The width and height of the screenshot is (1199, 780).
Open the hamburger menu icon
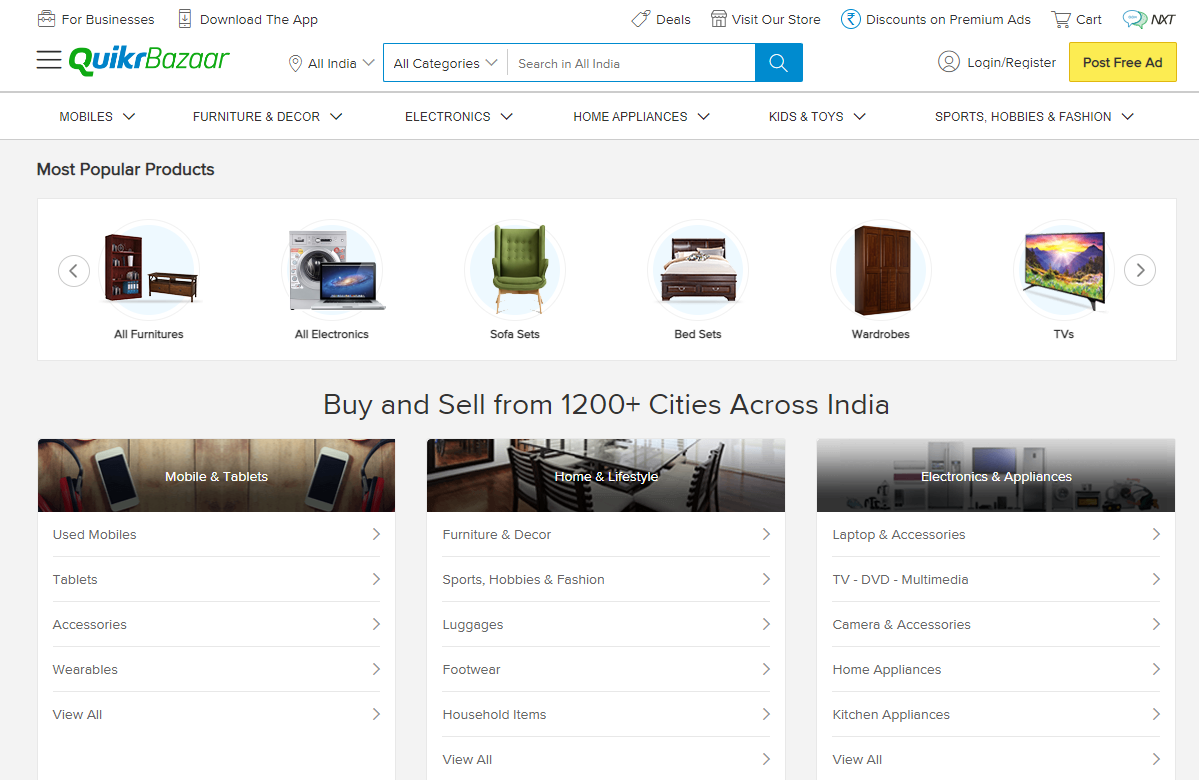pos(49,60)
